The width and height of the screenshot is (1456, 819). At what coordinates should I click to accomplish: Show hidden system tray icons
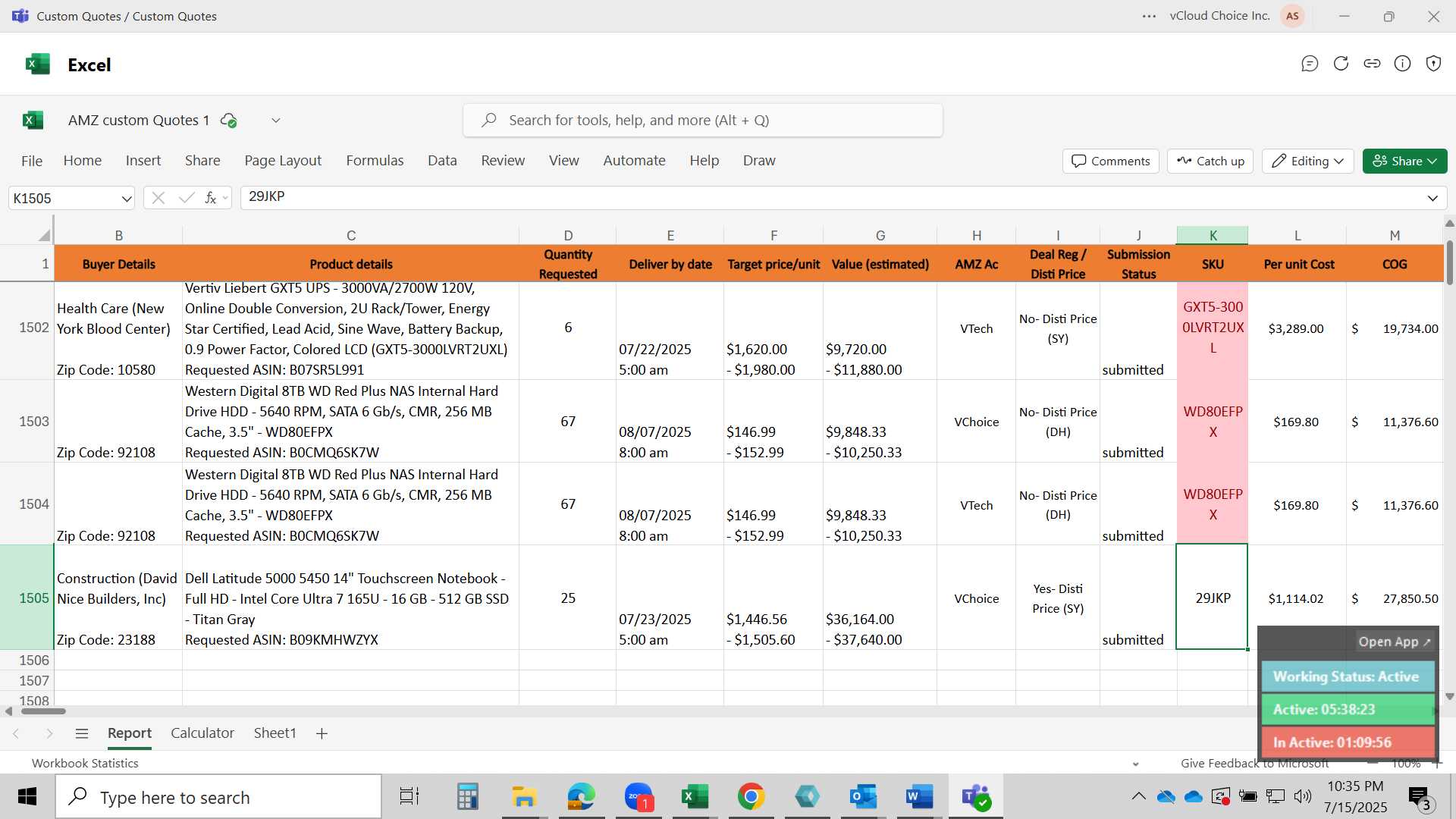pos(1138,796)
